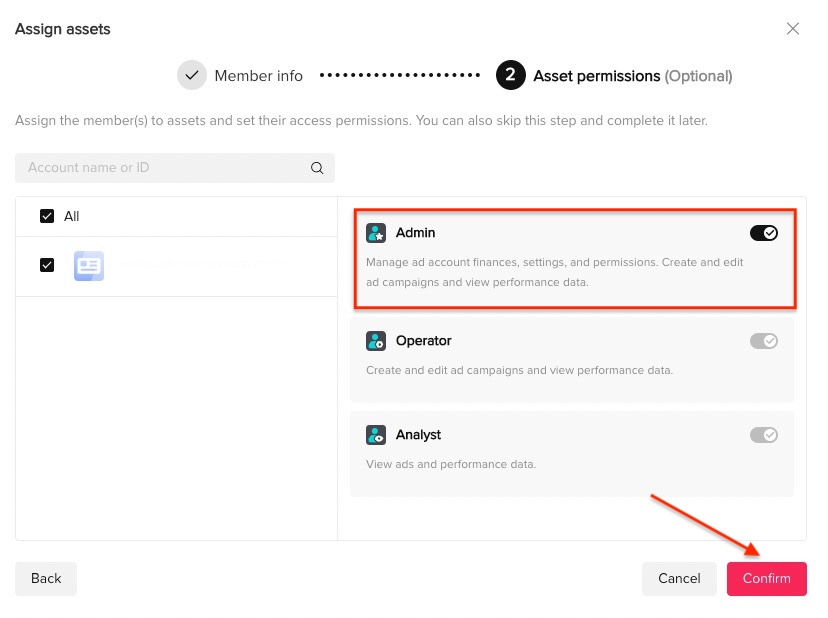Click the Admin role icon
The width and height of the screenshot is (828, 618).
tap(376, 233)
